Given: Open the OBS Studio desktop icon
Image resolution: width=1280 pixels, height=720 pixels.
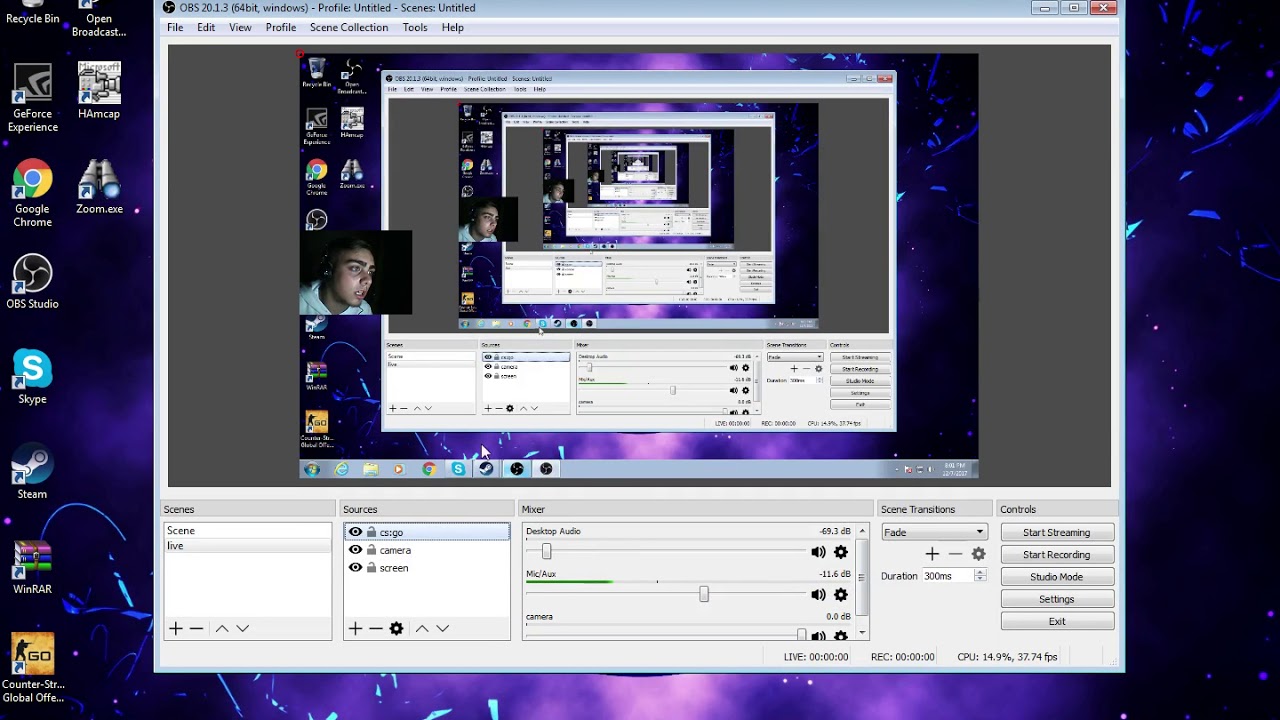Looking at the screenshot, I should point(32,282).
